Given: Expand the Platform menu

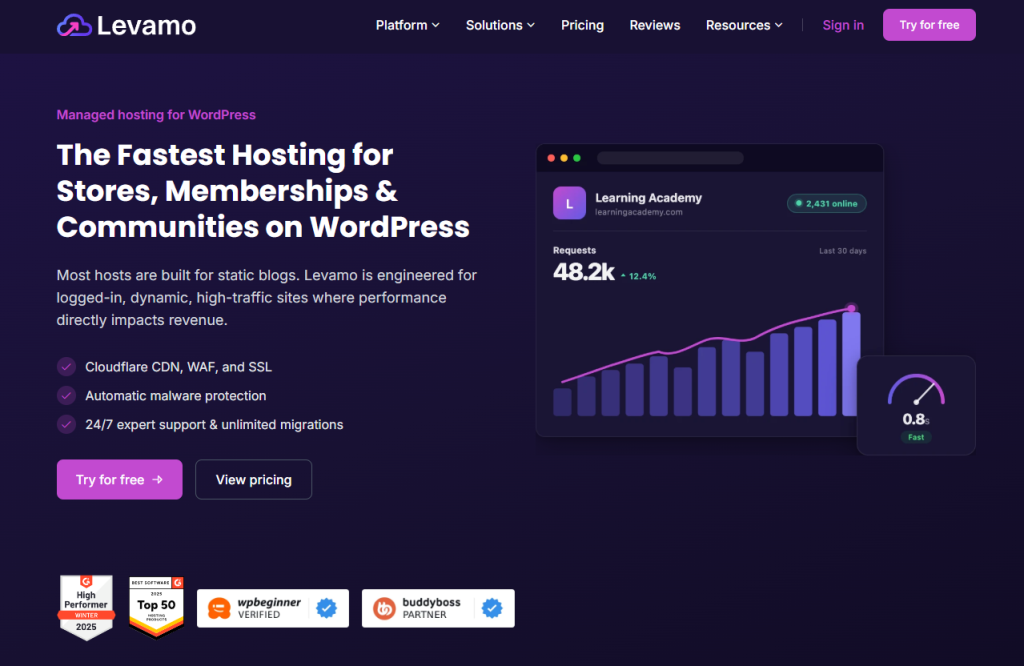Looking at the screenshot, I should pos(408,25).
